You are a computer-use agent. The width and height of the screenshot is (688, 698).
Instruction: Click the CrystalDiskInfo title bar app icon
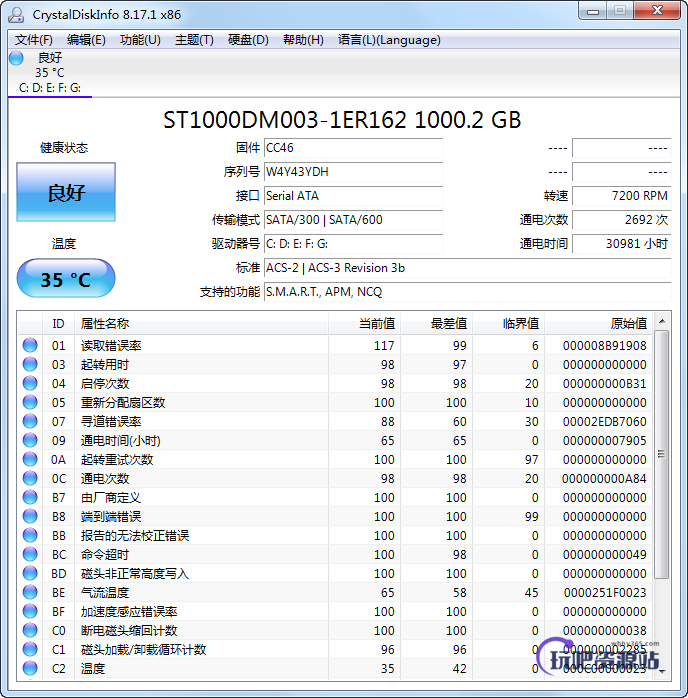(x=16, y=15)
